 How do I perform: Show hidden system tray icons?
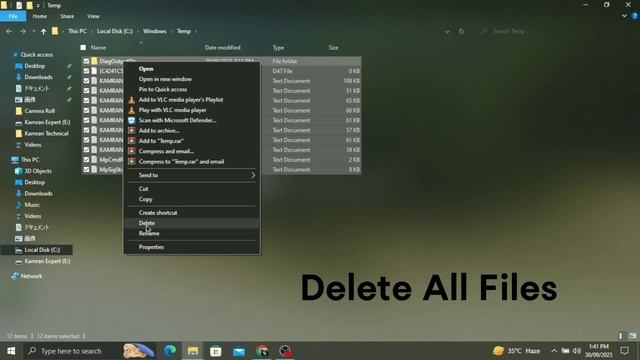coord(554,351)
